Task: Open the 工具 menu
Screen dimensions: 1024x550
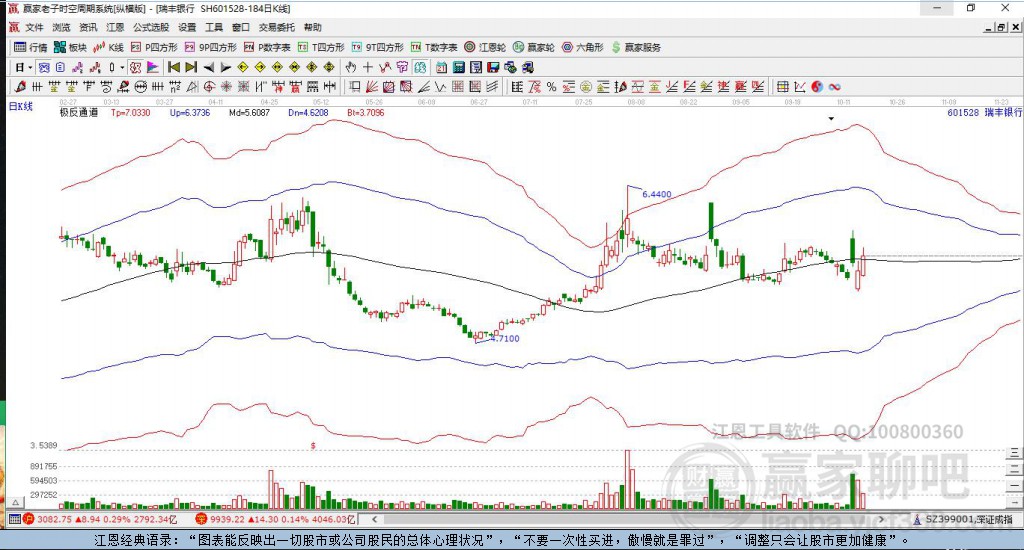Action: click(214, 27)
